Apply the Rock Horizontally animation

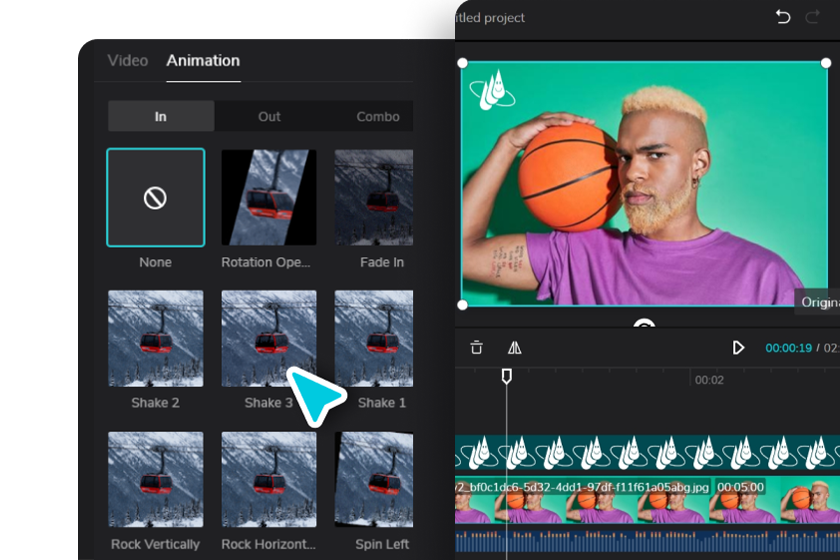coord(269,480)
